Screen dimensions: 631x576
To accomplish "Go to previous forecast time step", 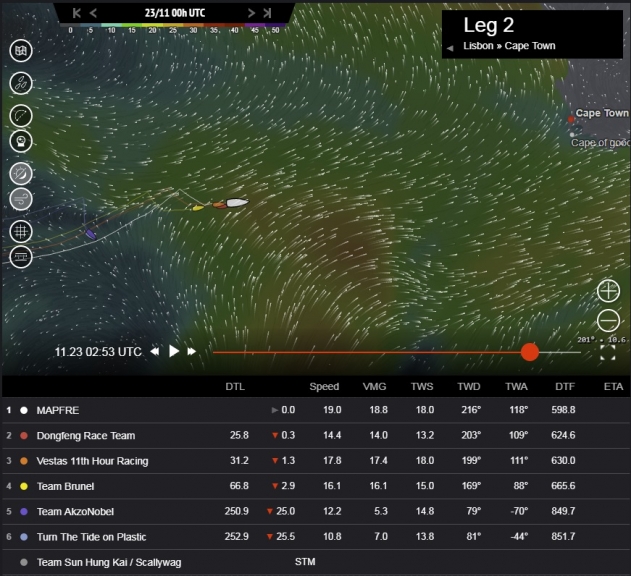I will [93, 13].
